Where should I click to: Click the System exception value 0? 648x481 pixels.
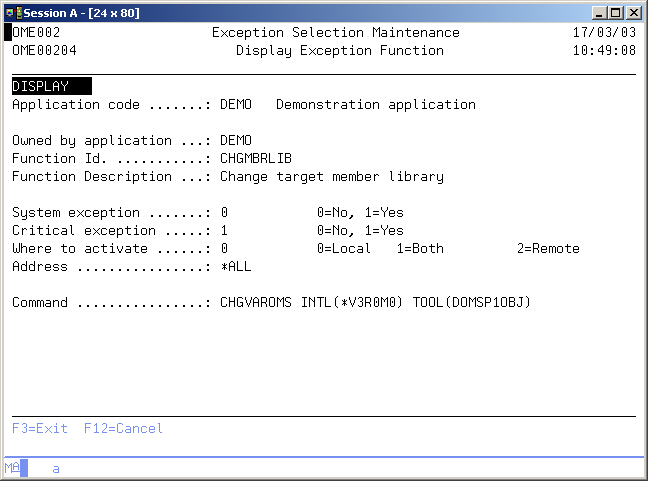click(224, 212)
